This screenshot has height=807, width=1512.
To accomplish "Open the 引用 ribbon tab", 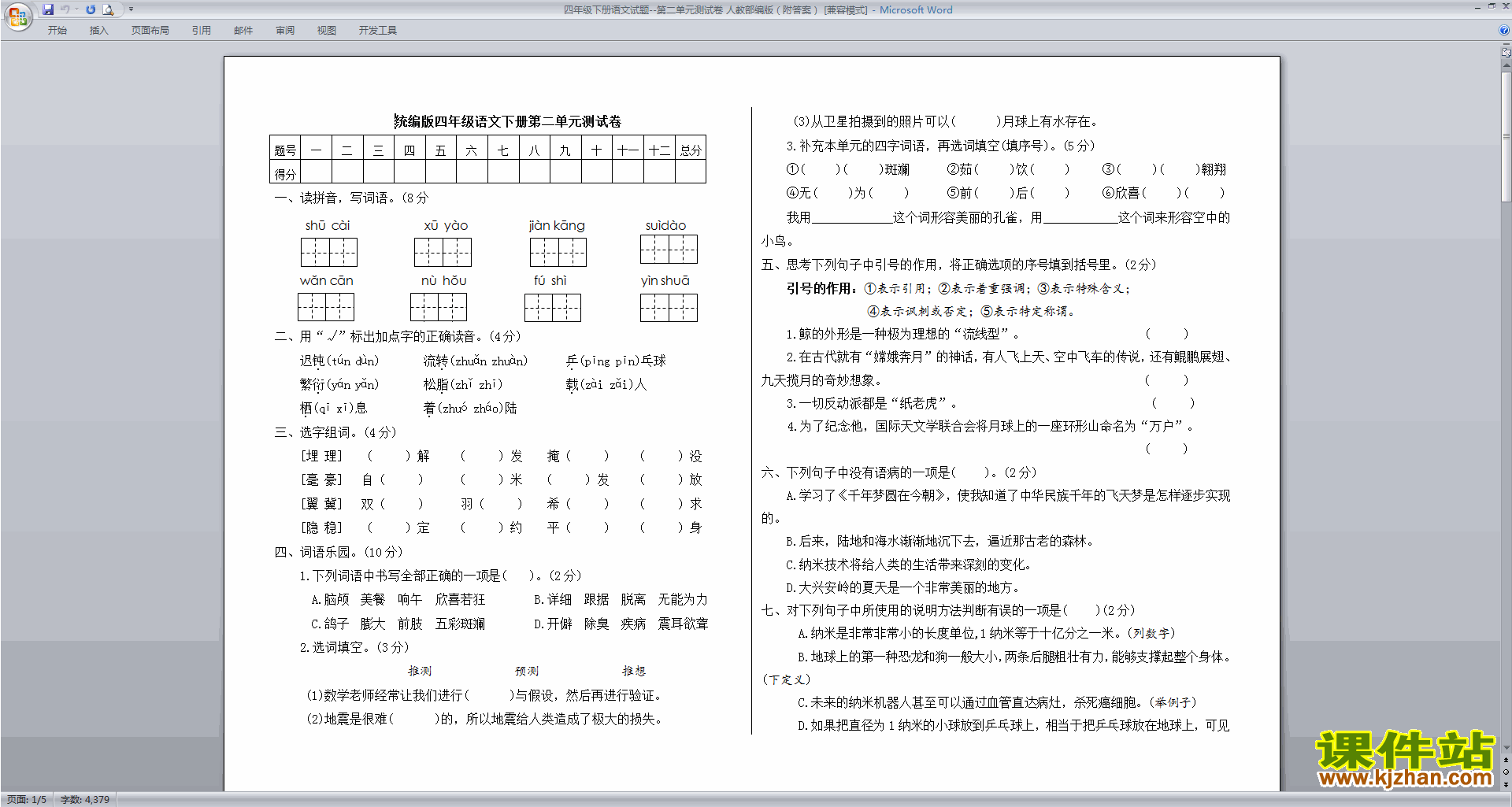I will click(x=201, y=30).
